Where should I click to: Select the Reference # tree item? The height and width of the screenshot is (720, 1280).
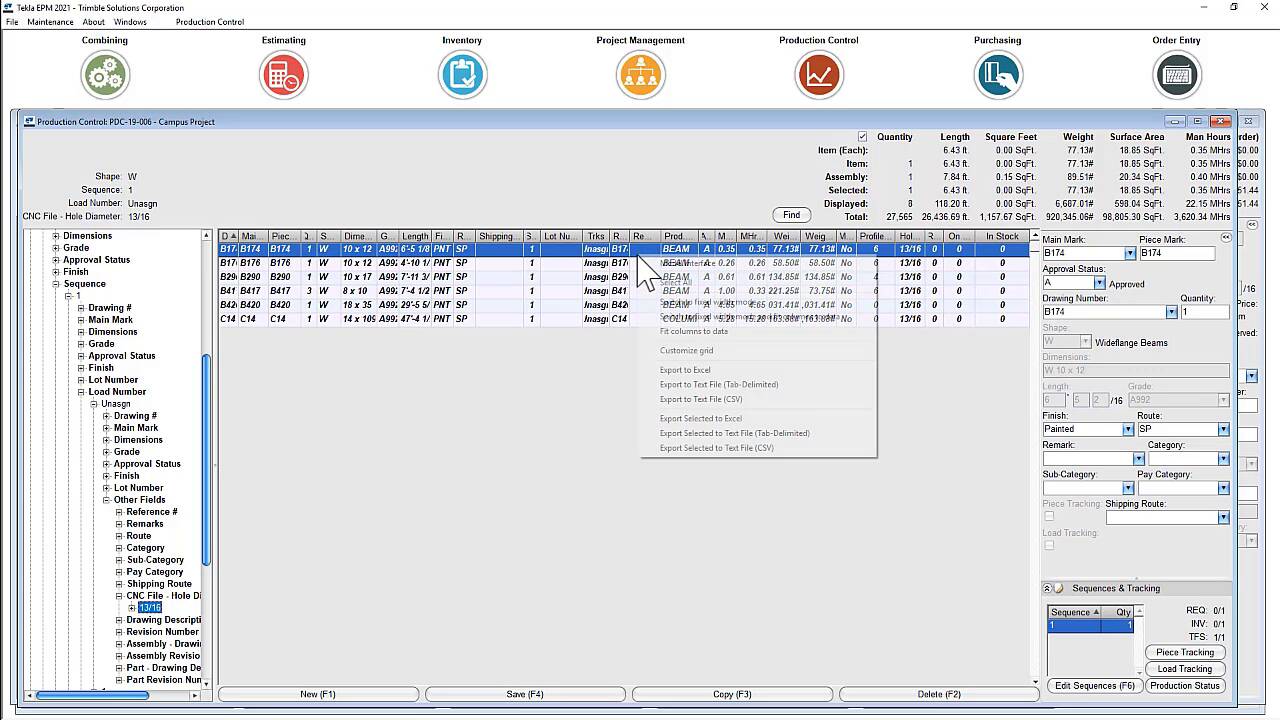[152, 512]
